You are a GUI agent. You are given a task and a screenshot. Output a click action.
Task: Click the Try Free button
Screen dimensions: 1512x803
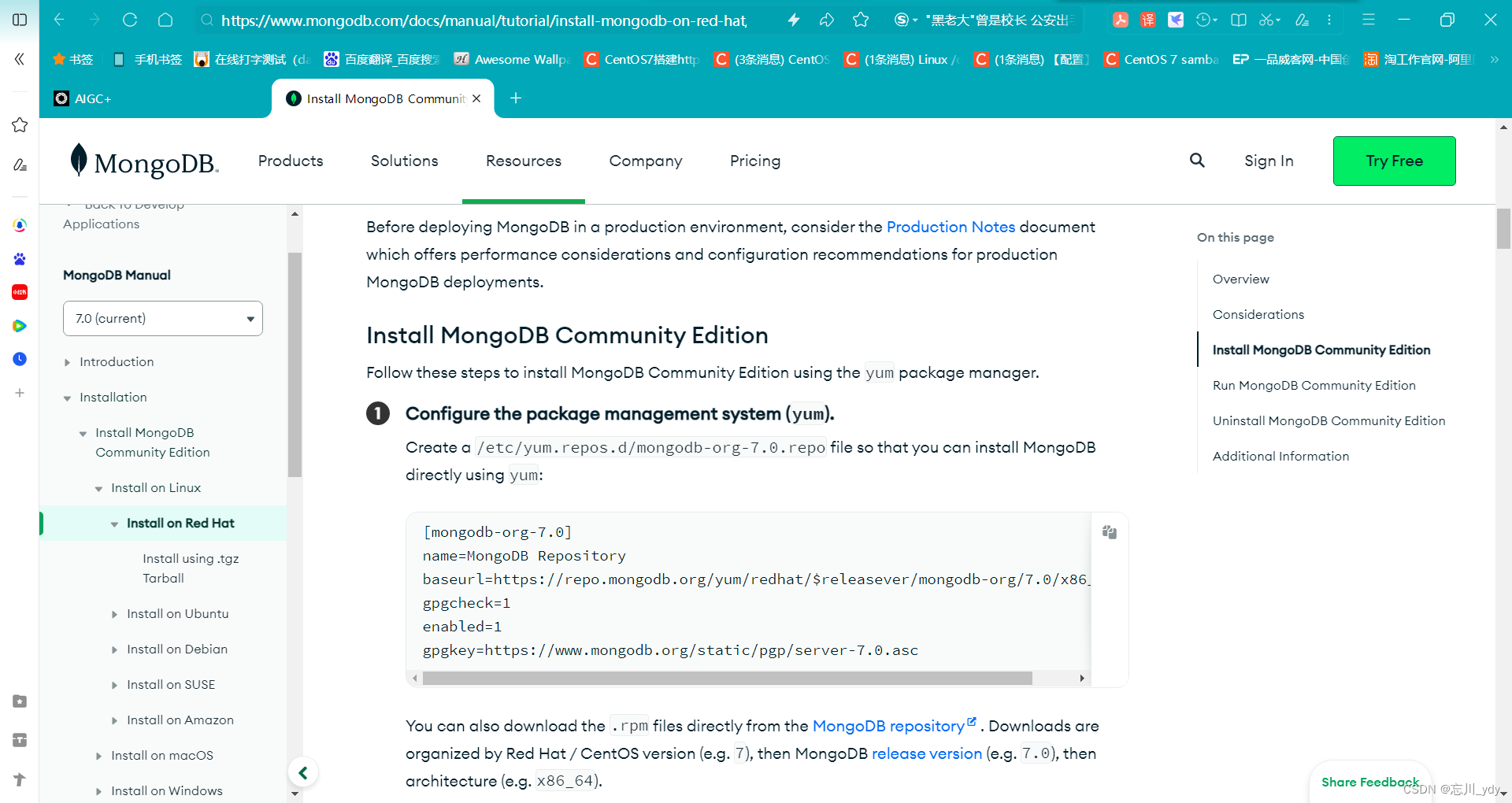(1394, 161)
